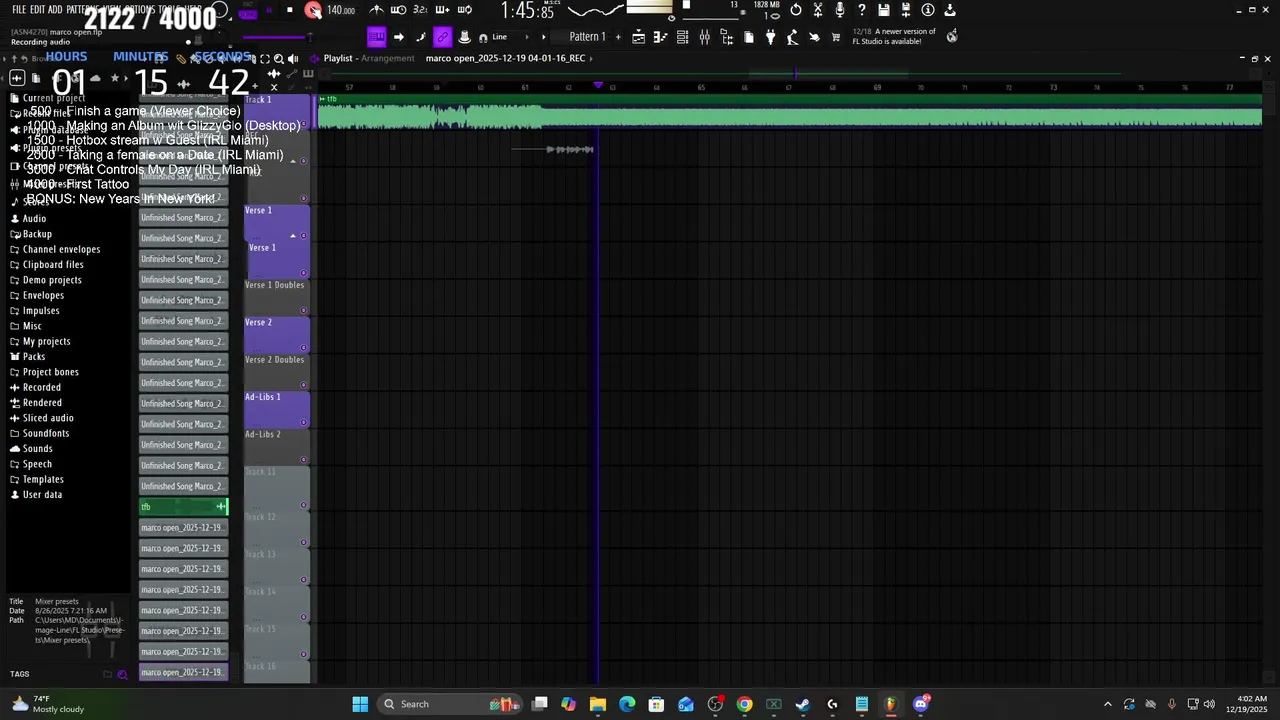Toggle wait for input to start
The width and height of the screenshot is (1280, 720).
point(398,10)
